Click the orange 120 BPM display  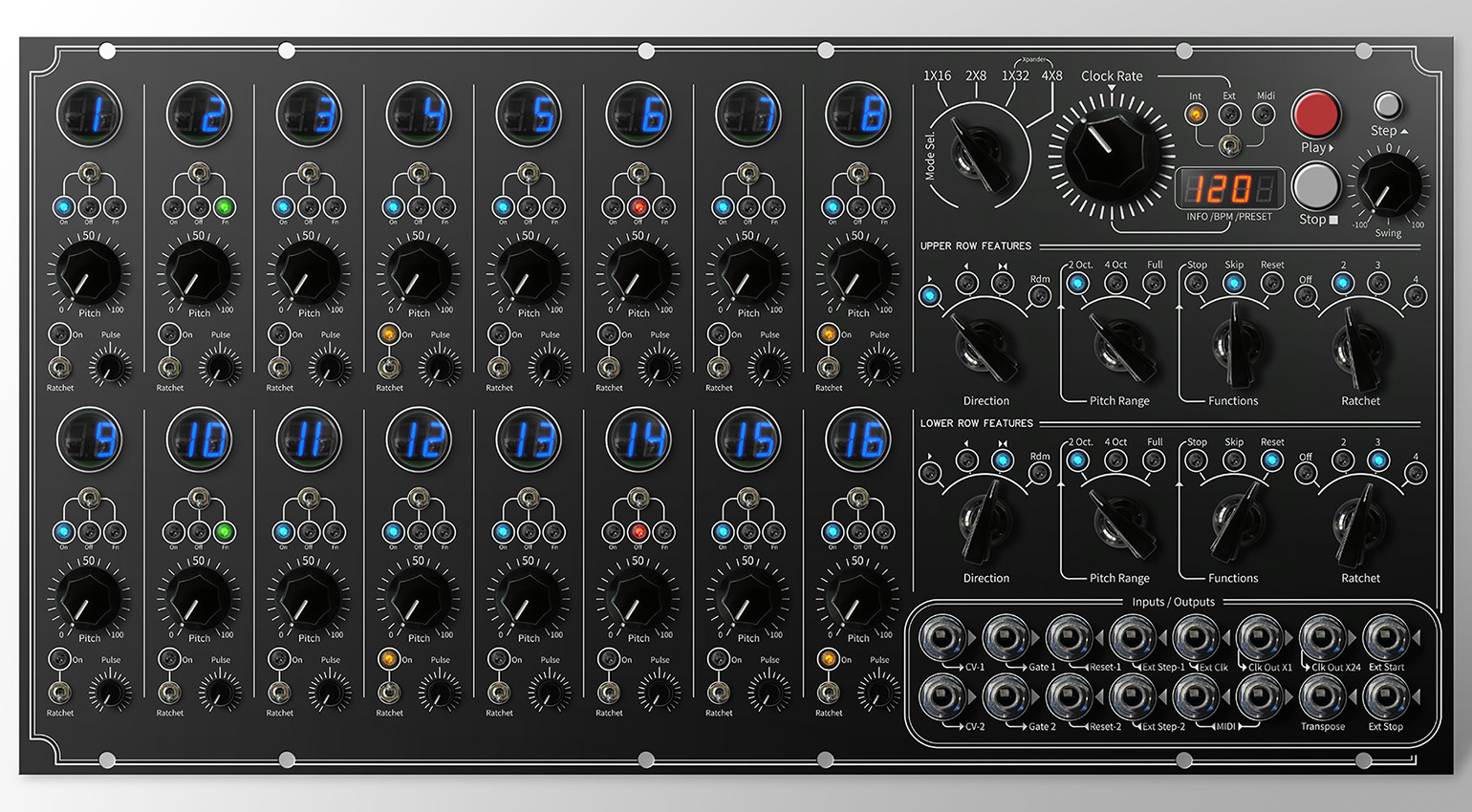[1228, 189]
